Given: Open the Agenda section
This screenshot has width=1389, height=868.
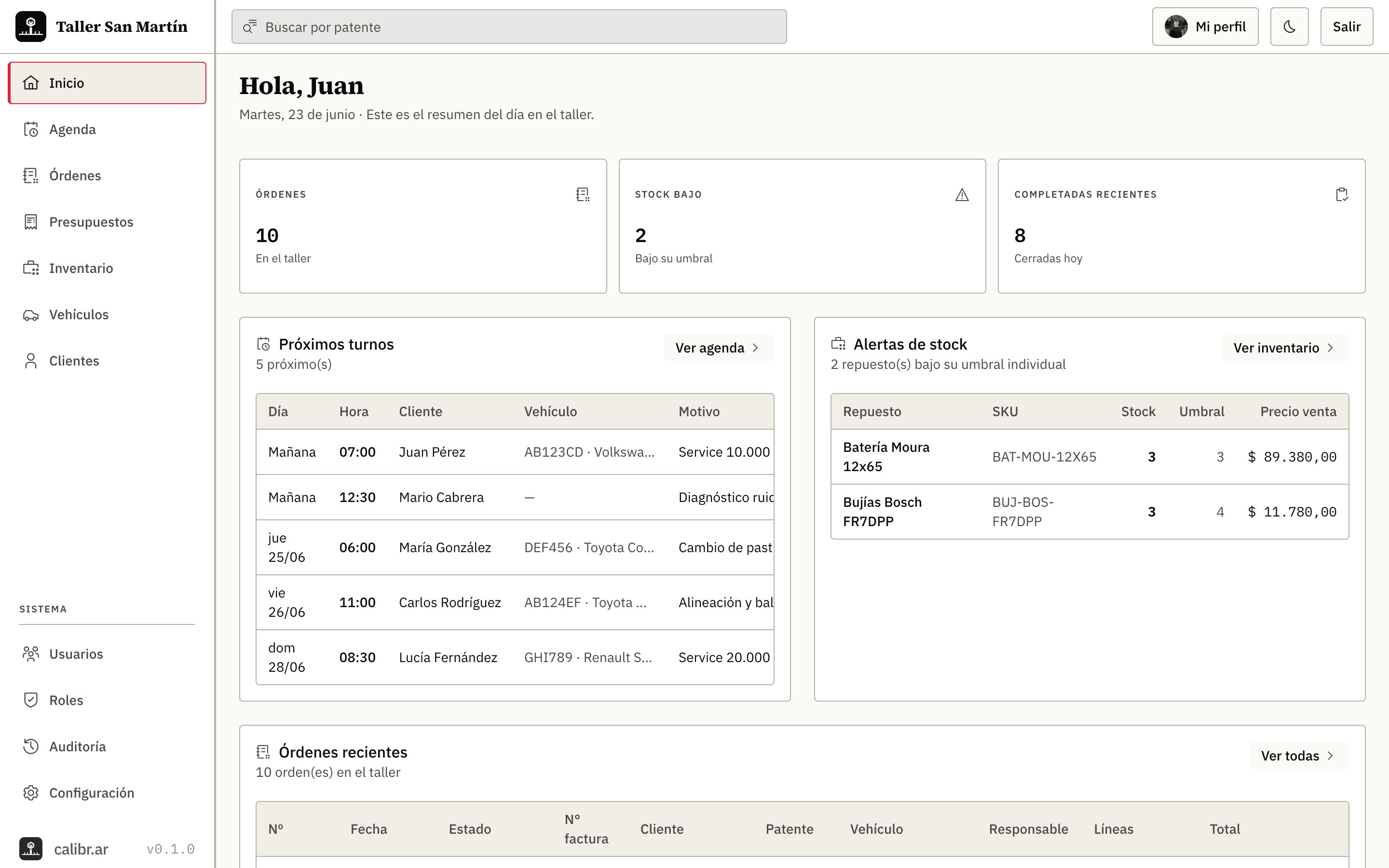Looking at the screenshot, I should [x=107, y=129].
